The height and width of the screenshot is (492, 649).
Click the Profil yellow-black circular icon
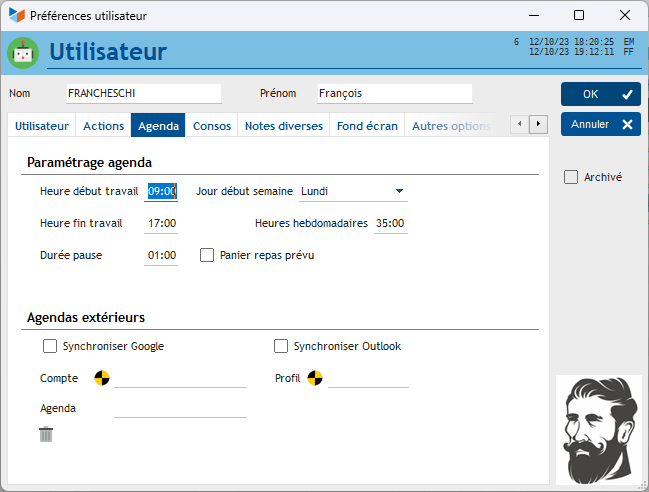pos(315,378)
